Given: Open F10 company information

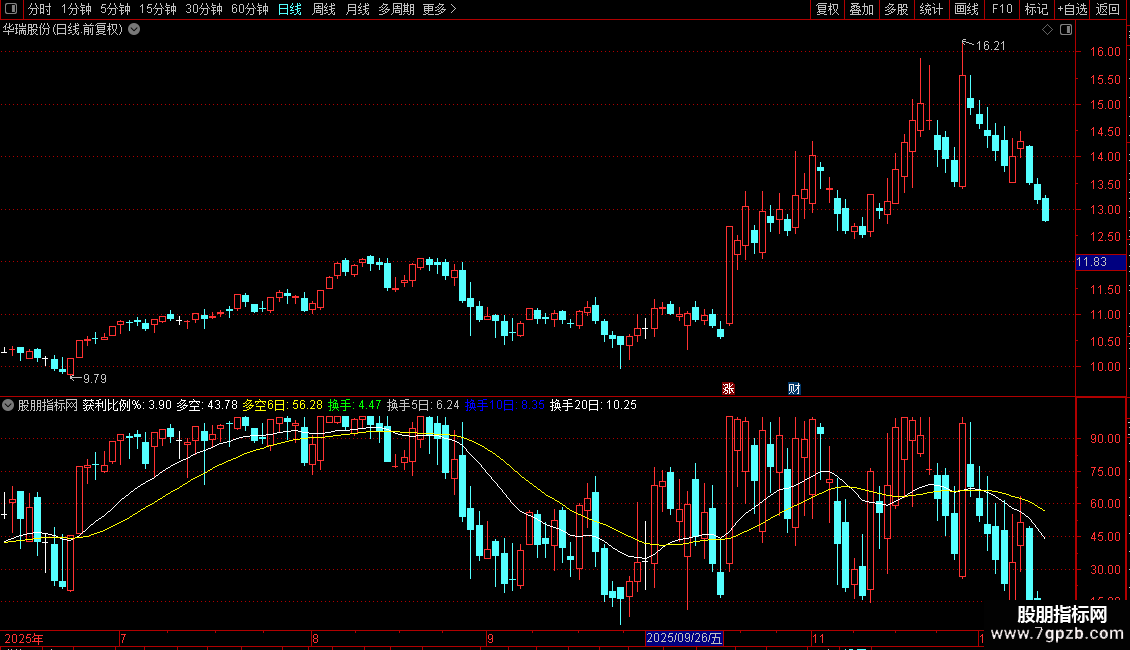Looking at the screenshot, I should coord(1002,9).
